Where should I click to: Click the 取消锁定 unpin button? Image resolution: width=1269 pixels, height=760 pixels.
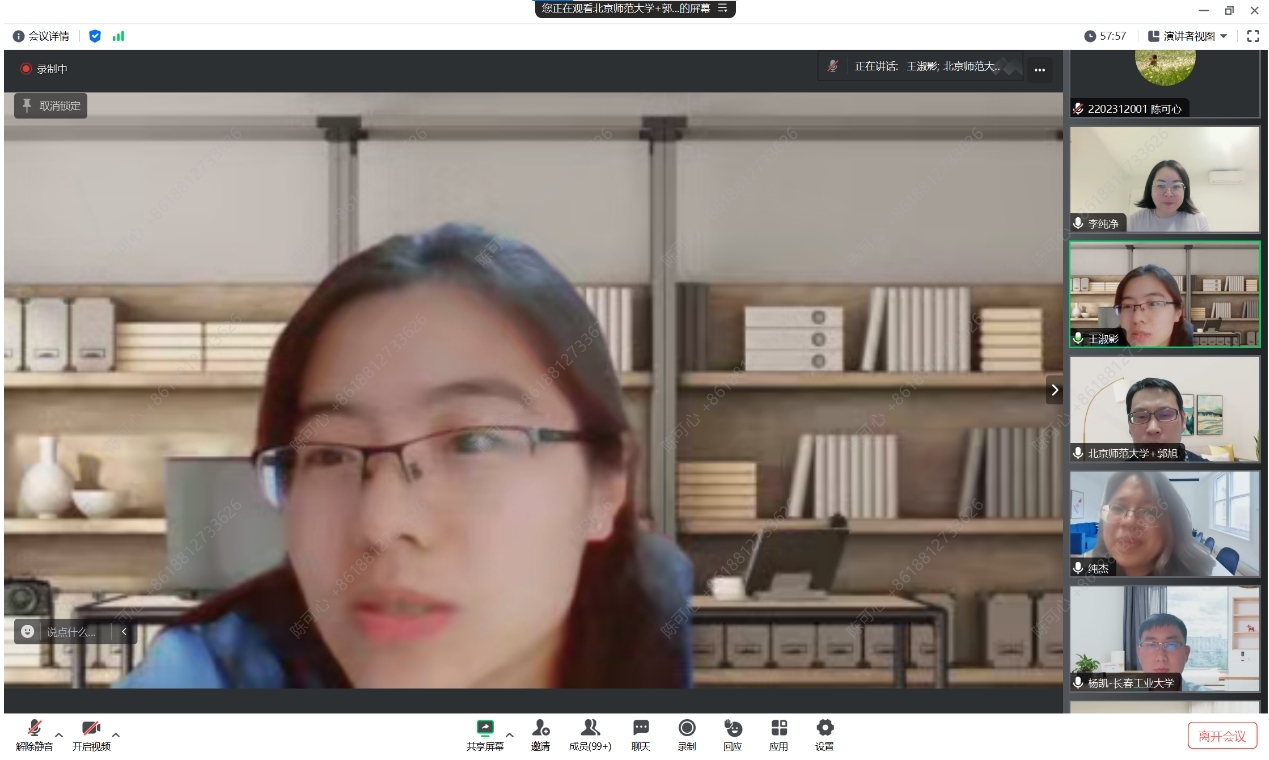(x=51, y=105)
